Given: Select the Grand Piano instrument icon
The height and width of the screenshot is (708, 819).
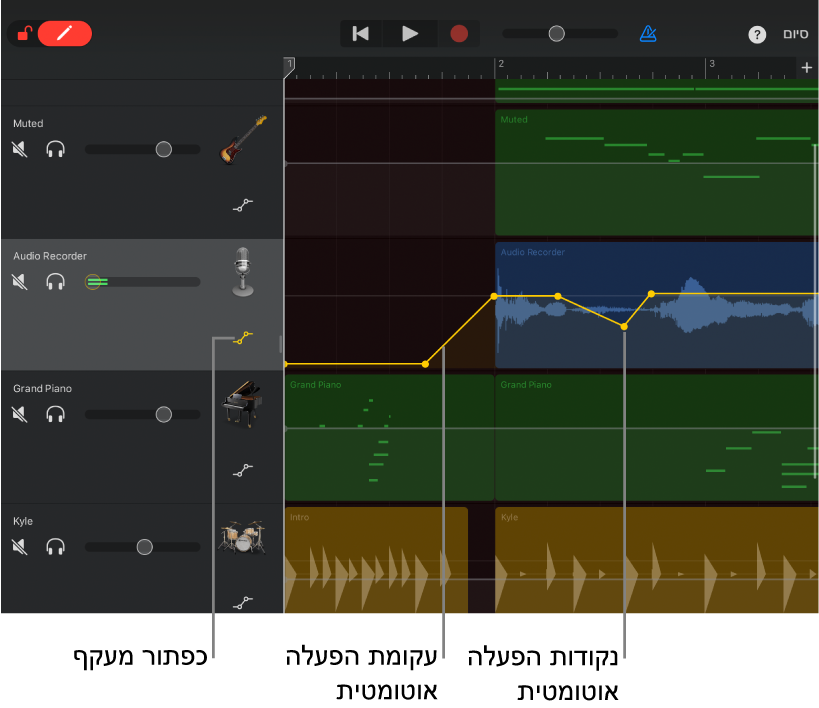Looking at the screenshot, I should (x=242, y=403).
